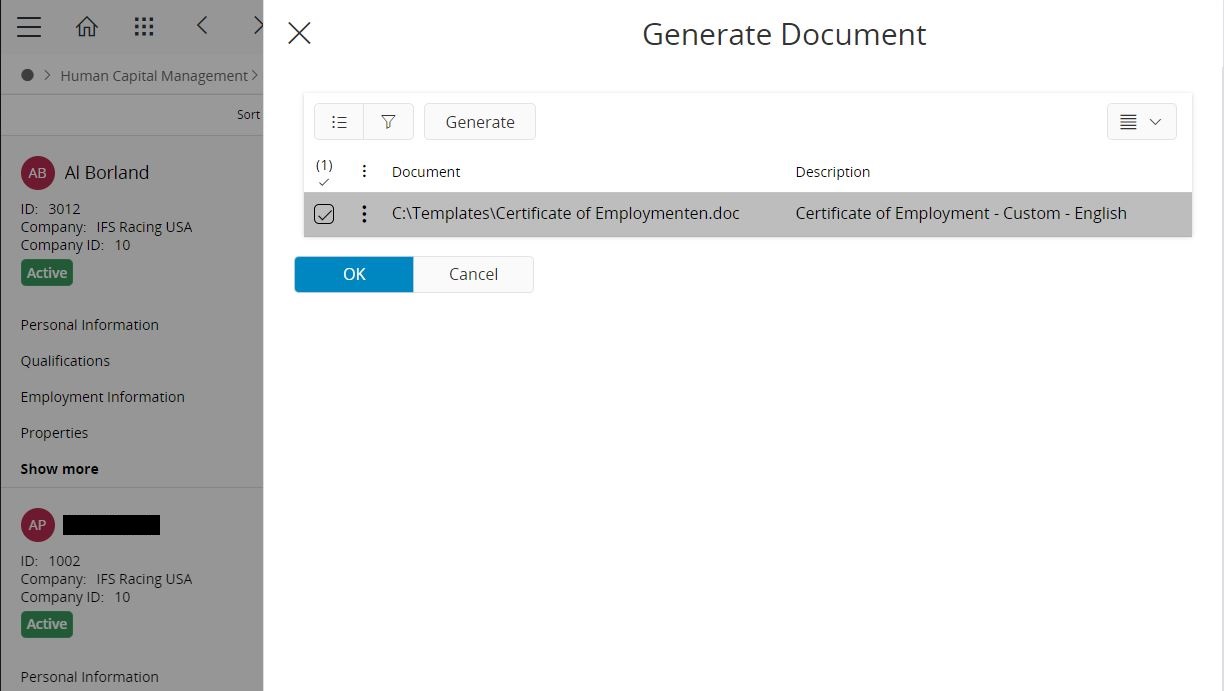Click the list view icon in toolbar
This screenshot has height=691, width=1224.
pyautogui.click(x=339, y=122)
